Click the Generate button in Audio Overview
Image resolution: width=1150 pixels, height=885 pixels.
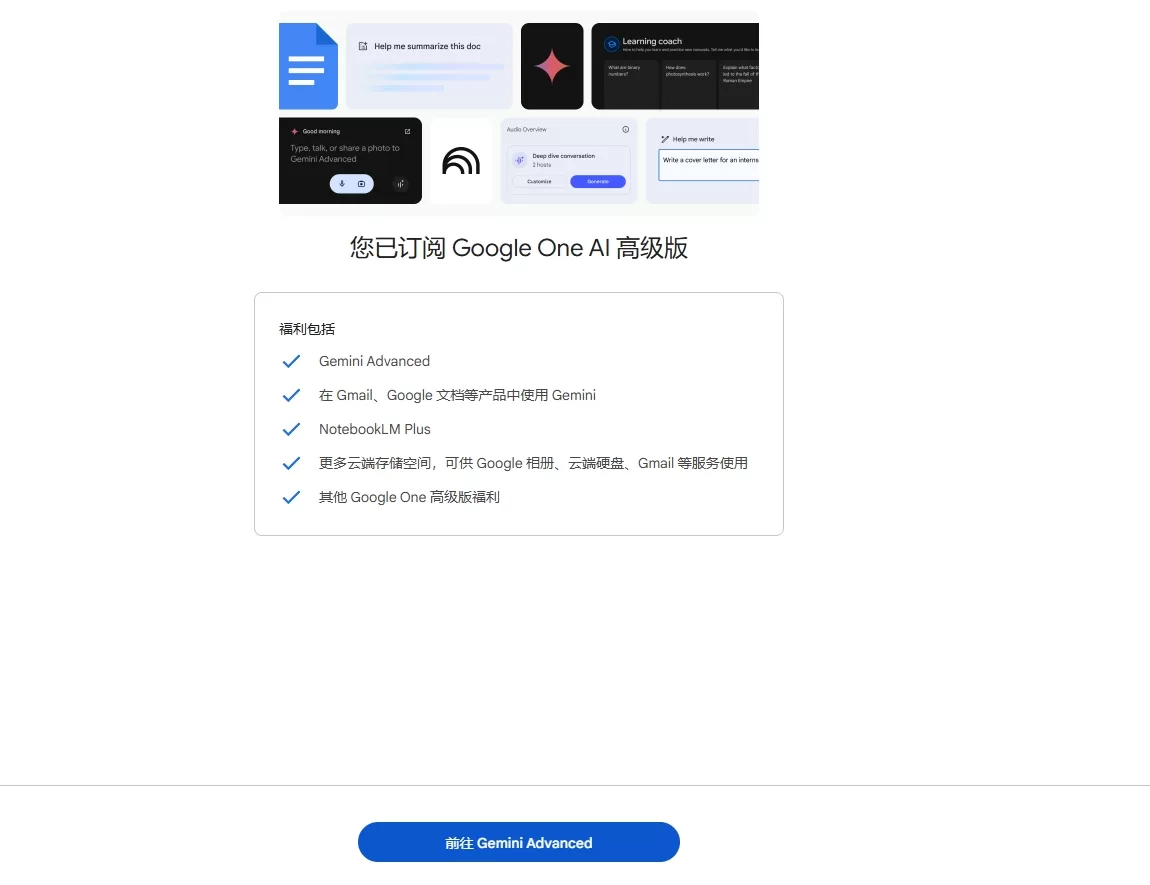click(598, 181)
